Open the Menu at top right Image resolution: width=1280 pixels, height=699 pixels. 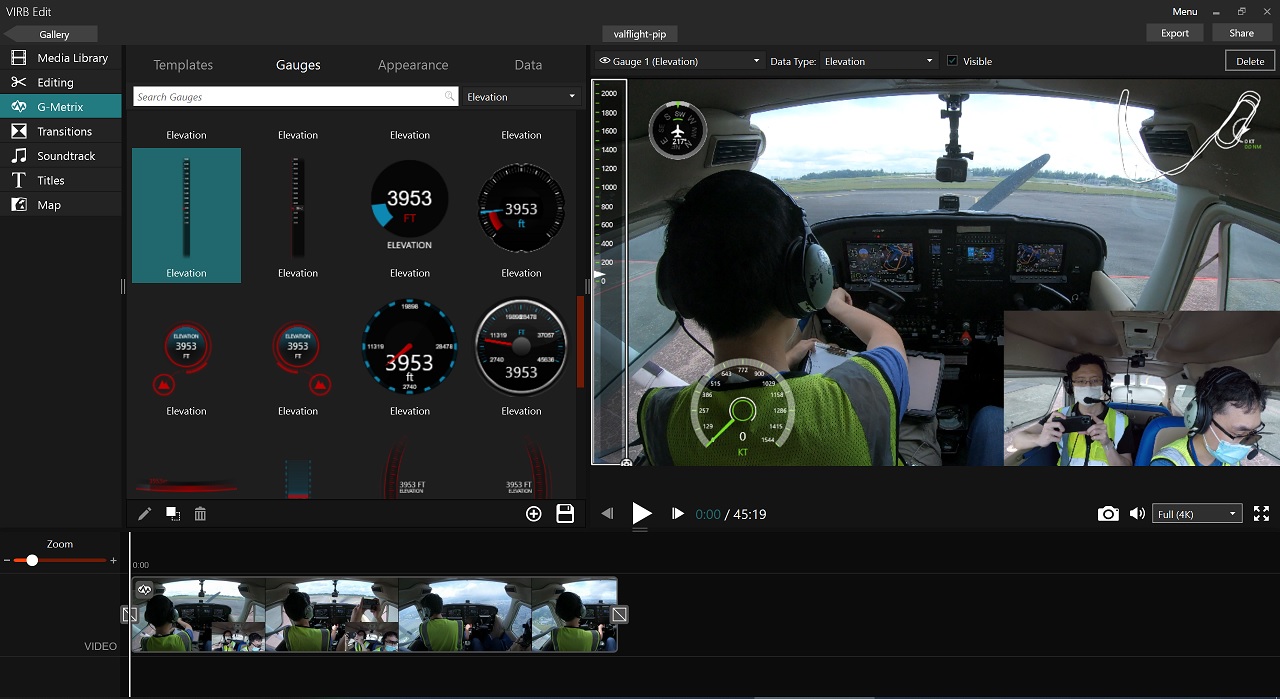[1185, 11]
